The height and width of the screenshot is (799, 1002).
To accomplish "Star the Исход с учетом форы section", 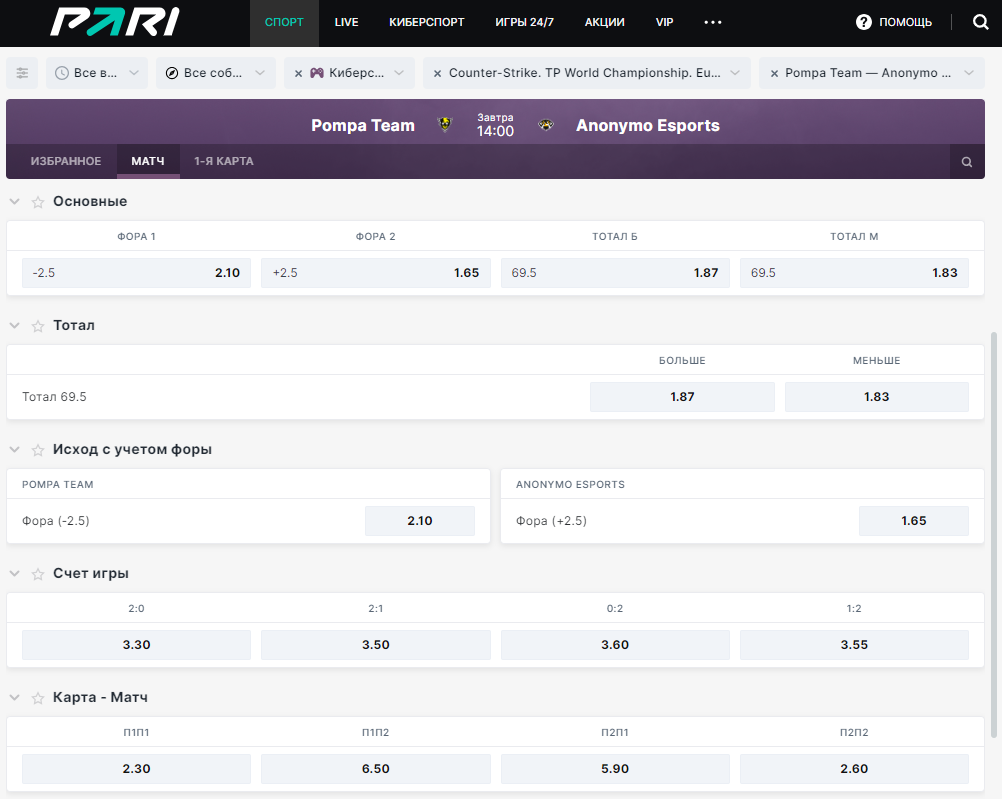I will coord(38,450).
